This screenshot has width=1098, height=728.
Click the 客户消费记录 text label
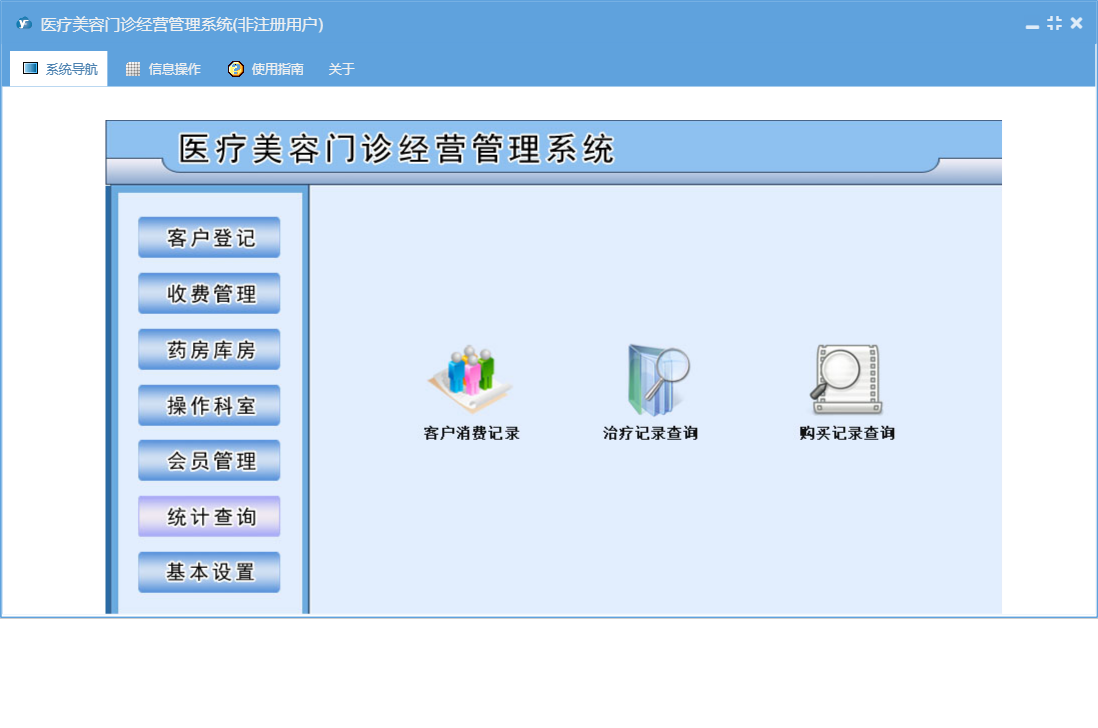click(x=471, y=433)
